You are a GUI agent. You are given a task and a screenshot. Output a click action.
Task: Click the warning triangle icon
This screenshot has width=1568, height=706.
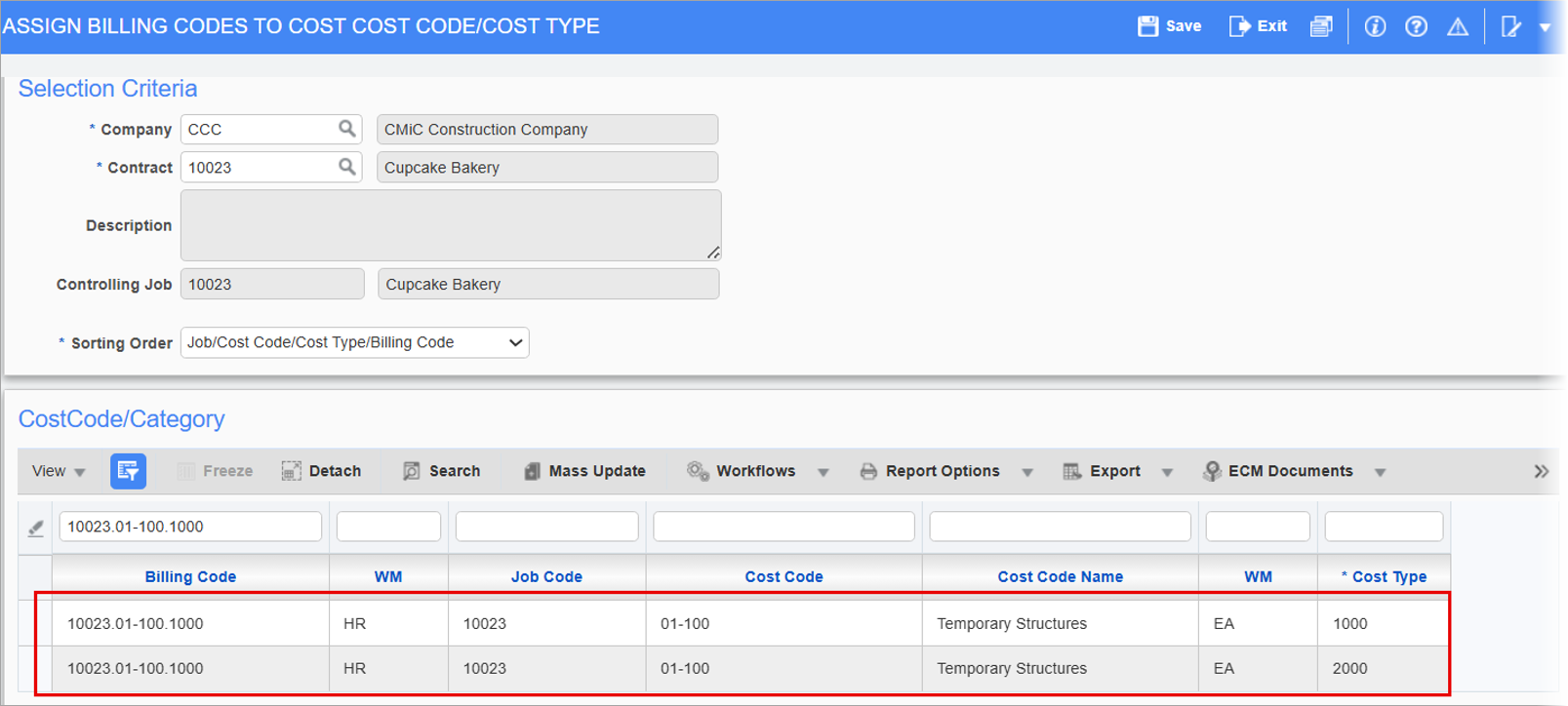click(1458, 26)
